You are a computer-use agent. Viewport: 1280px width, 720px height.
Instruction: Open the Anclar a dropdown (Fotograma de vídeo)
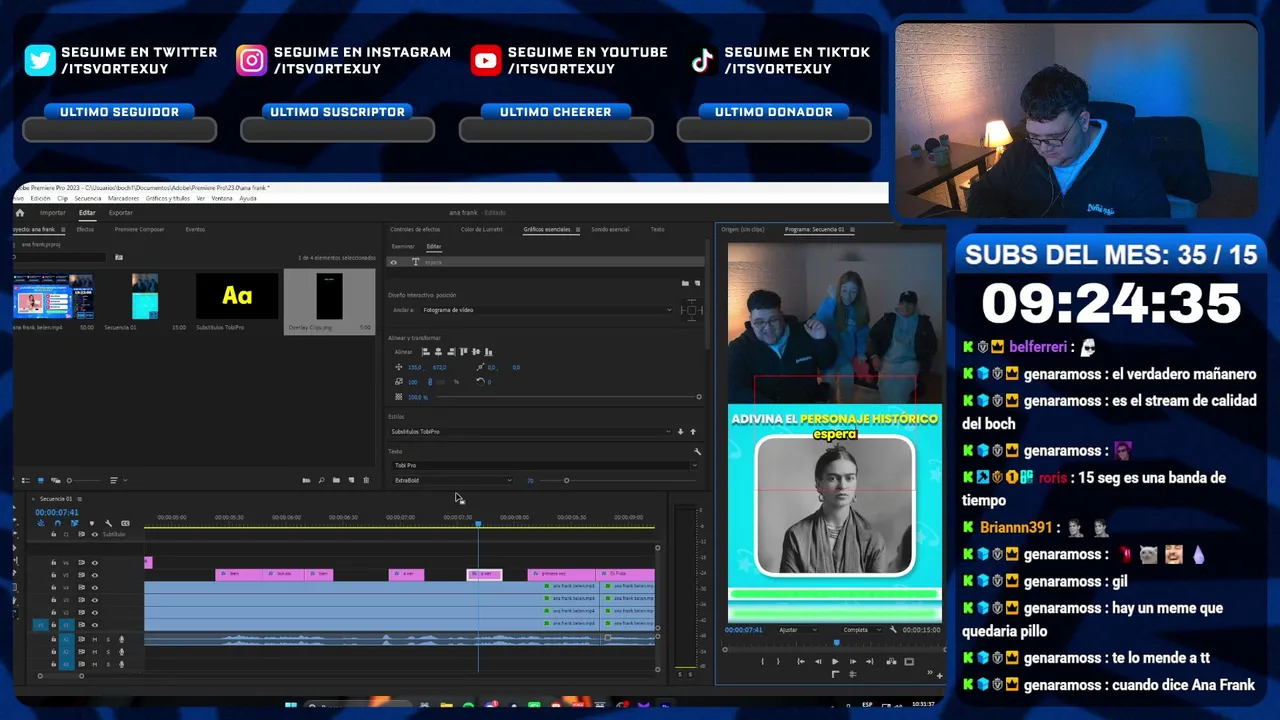click(x=546, y=310)
